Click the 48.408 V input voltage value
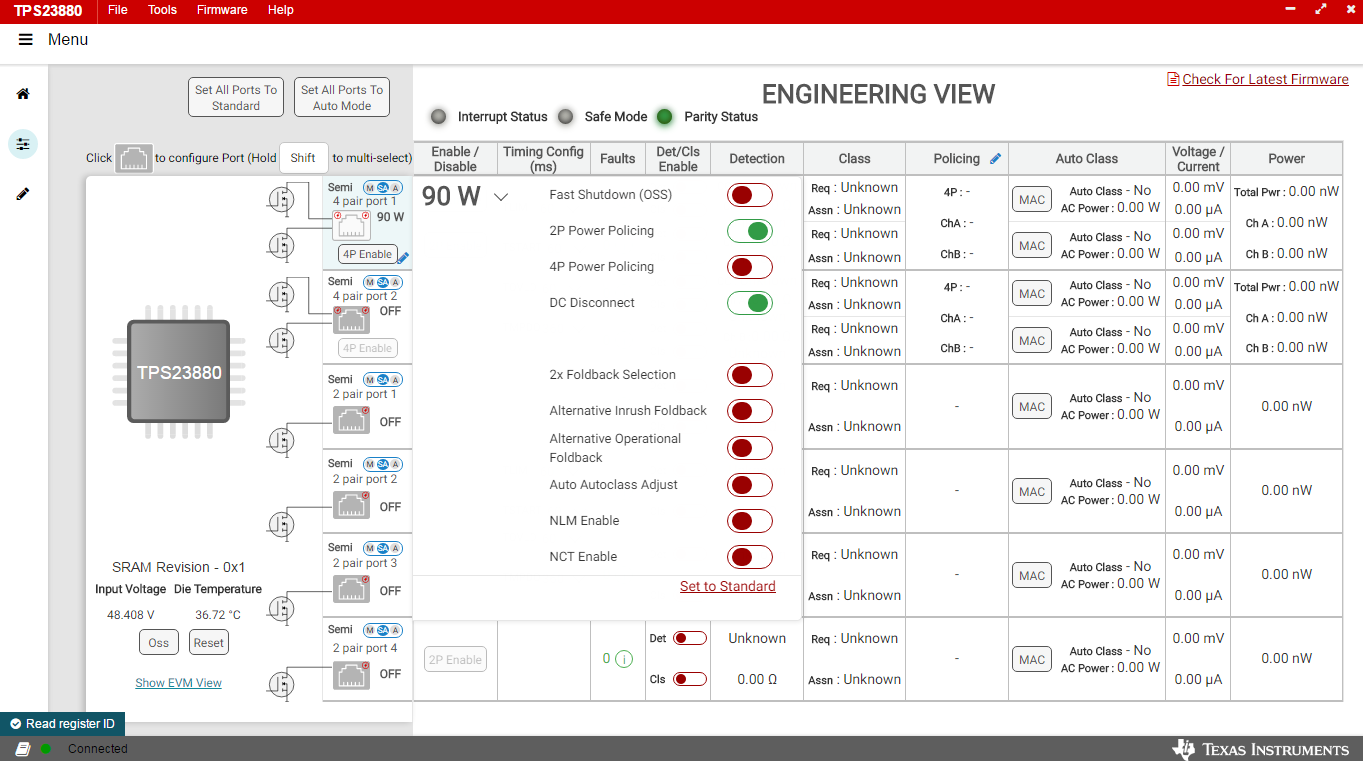The width and height of the screenshot is (1363, 761). click(x=131, y=615)
